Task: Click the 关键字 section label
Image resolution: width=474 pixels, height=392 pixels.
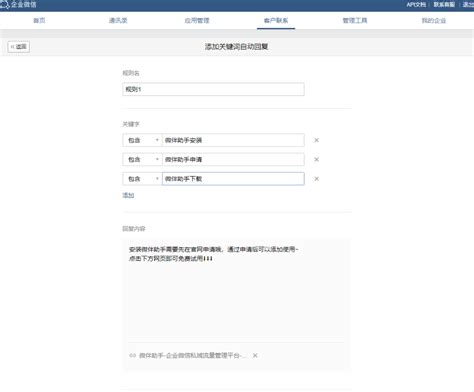Action: point(131,124)
